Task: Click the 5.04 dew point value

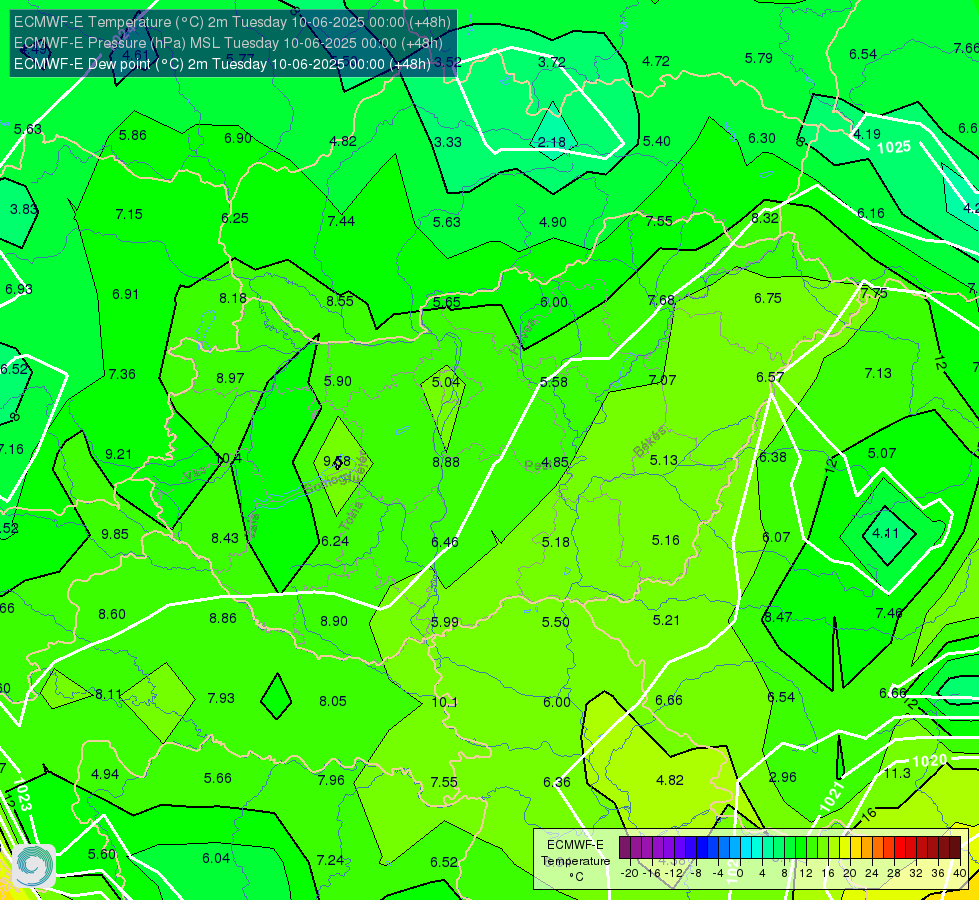Action: point(445,382)
